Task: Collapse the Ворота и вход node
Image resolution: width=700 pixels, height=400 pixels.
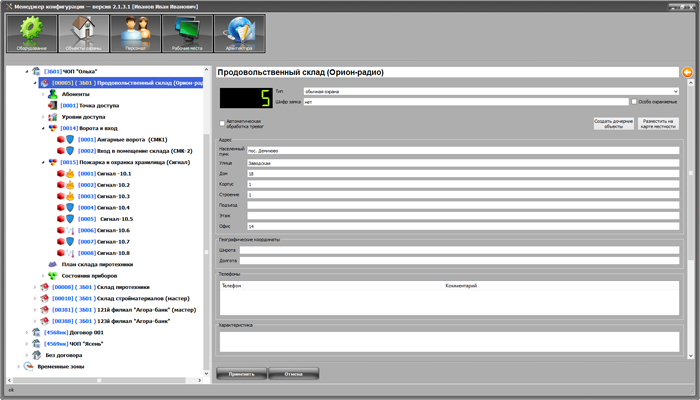Action: 43,127
